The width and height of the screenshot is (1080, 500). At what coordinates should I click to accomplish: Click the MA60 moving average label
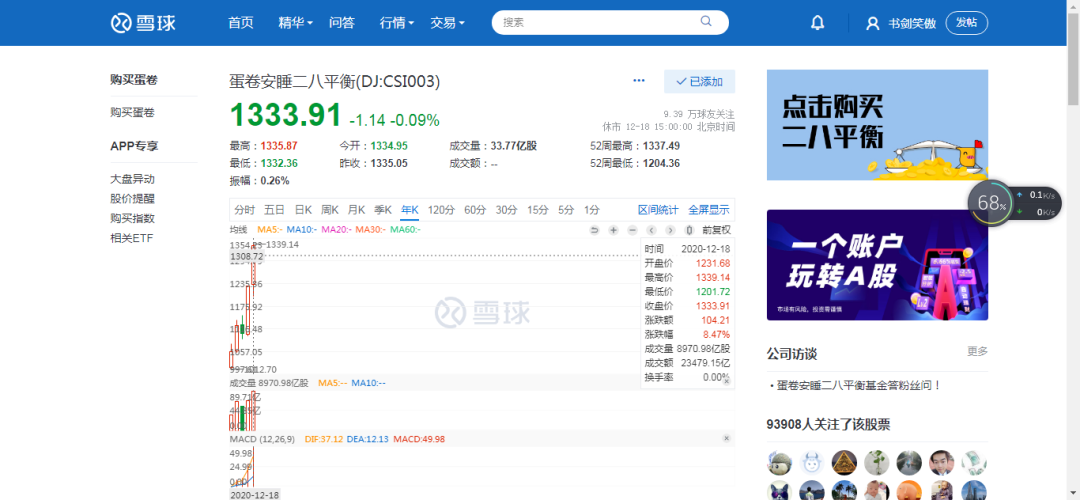pos(405,229)
